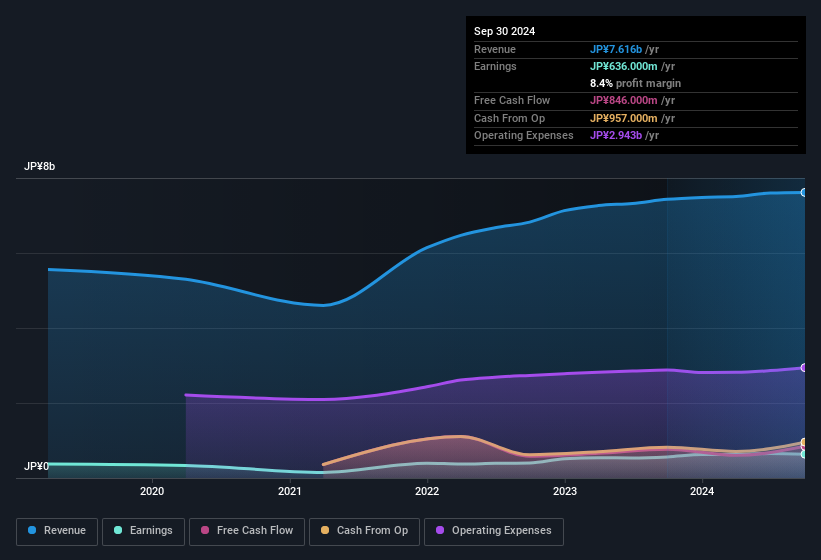Click the Cash From Op endpoint marker
Viewport: 821px width, 560px height.
(x=804, y=442)
